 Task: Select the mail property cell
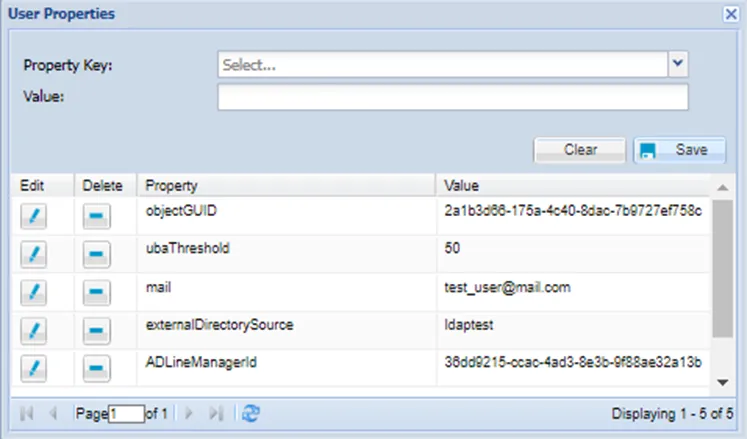coord(286,292)
